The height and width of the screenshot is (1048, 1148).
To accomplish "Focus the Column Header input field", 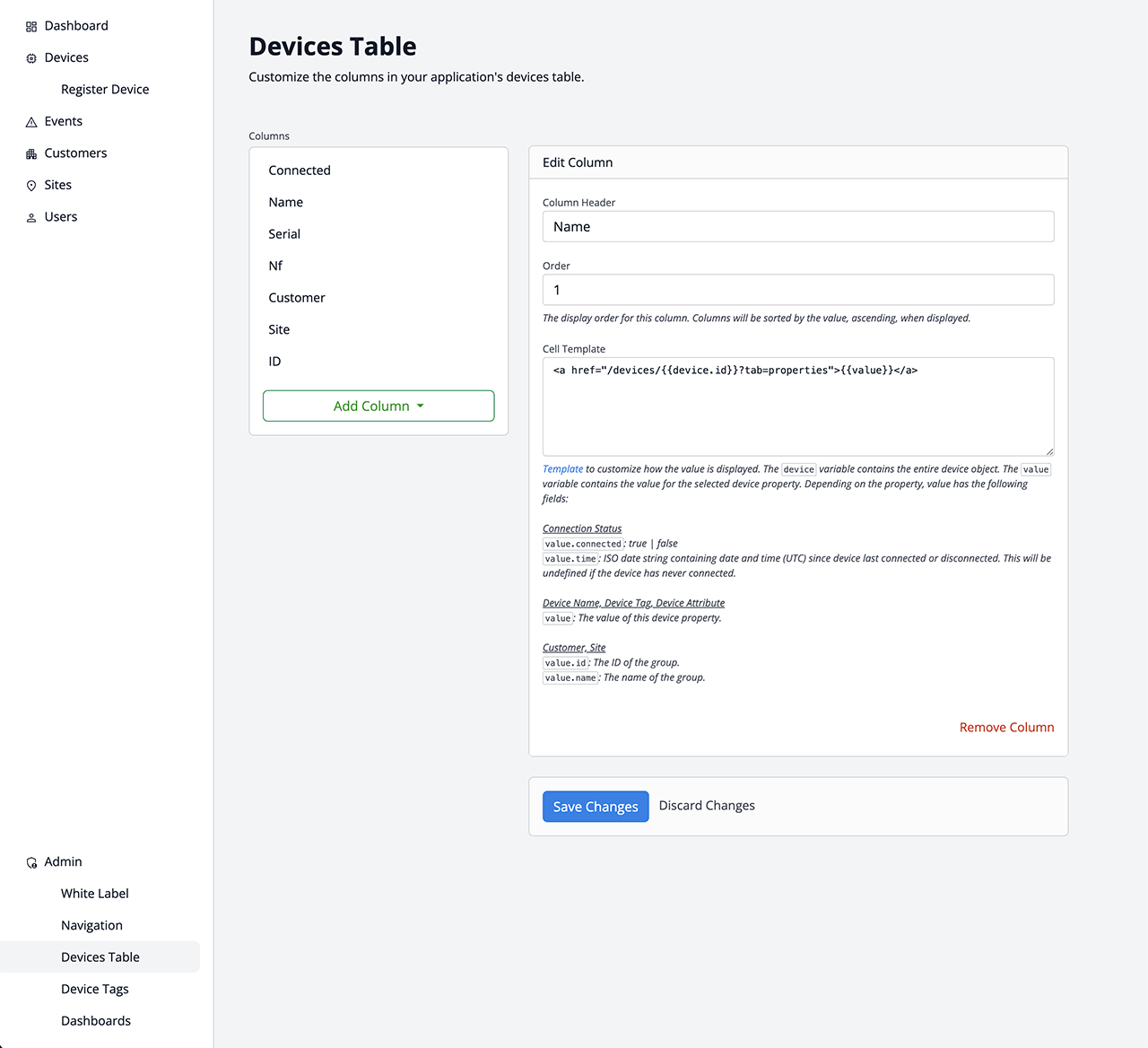I will (x=798, y=227).
